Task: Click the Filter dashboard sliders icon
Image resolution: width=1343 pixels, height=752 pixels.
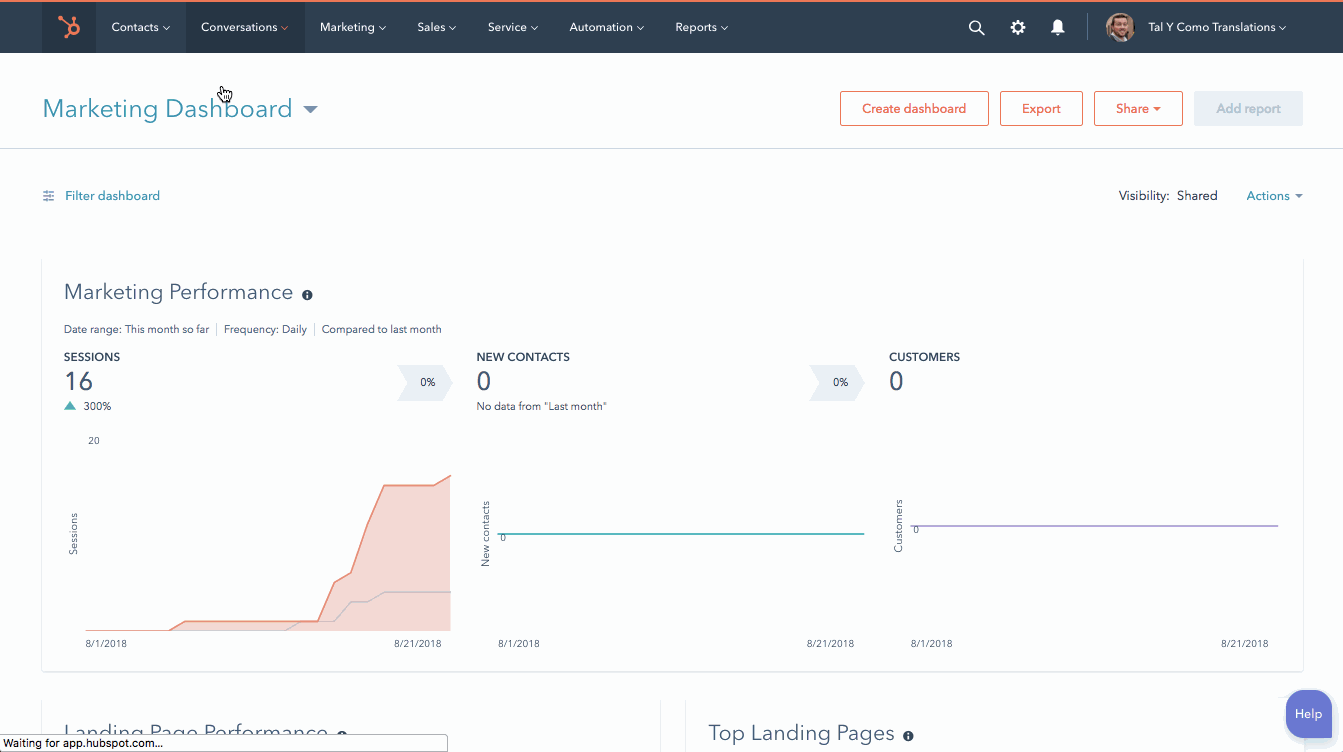Action: pos(48,196)
